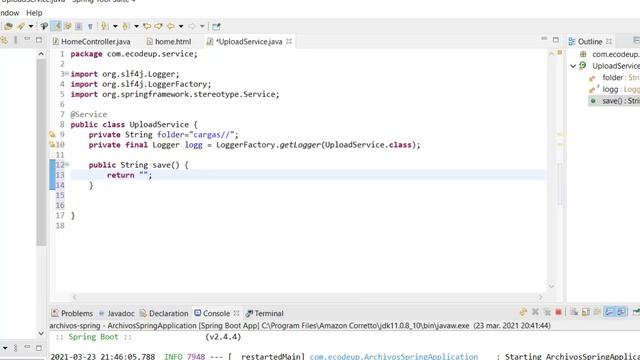Click the Back navigation arrow icon
The height and width of the screenshot is (360, 640).
pos(171,27)
